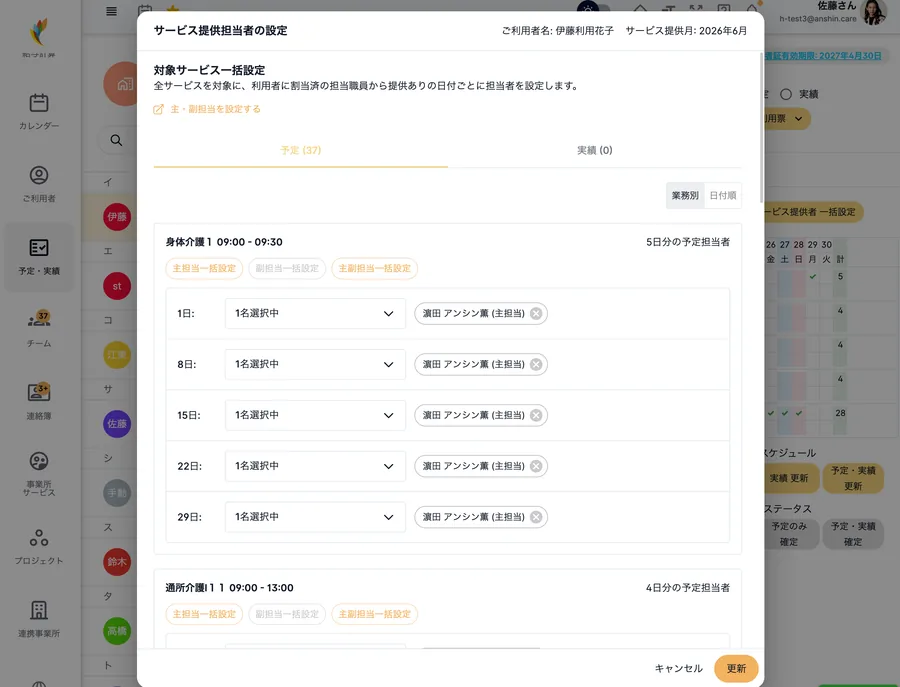Click the app logo in the sidebar
This screenshot has height=687, width=900.
(39, 33)
